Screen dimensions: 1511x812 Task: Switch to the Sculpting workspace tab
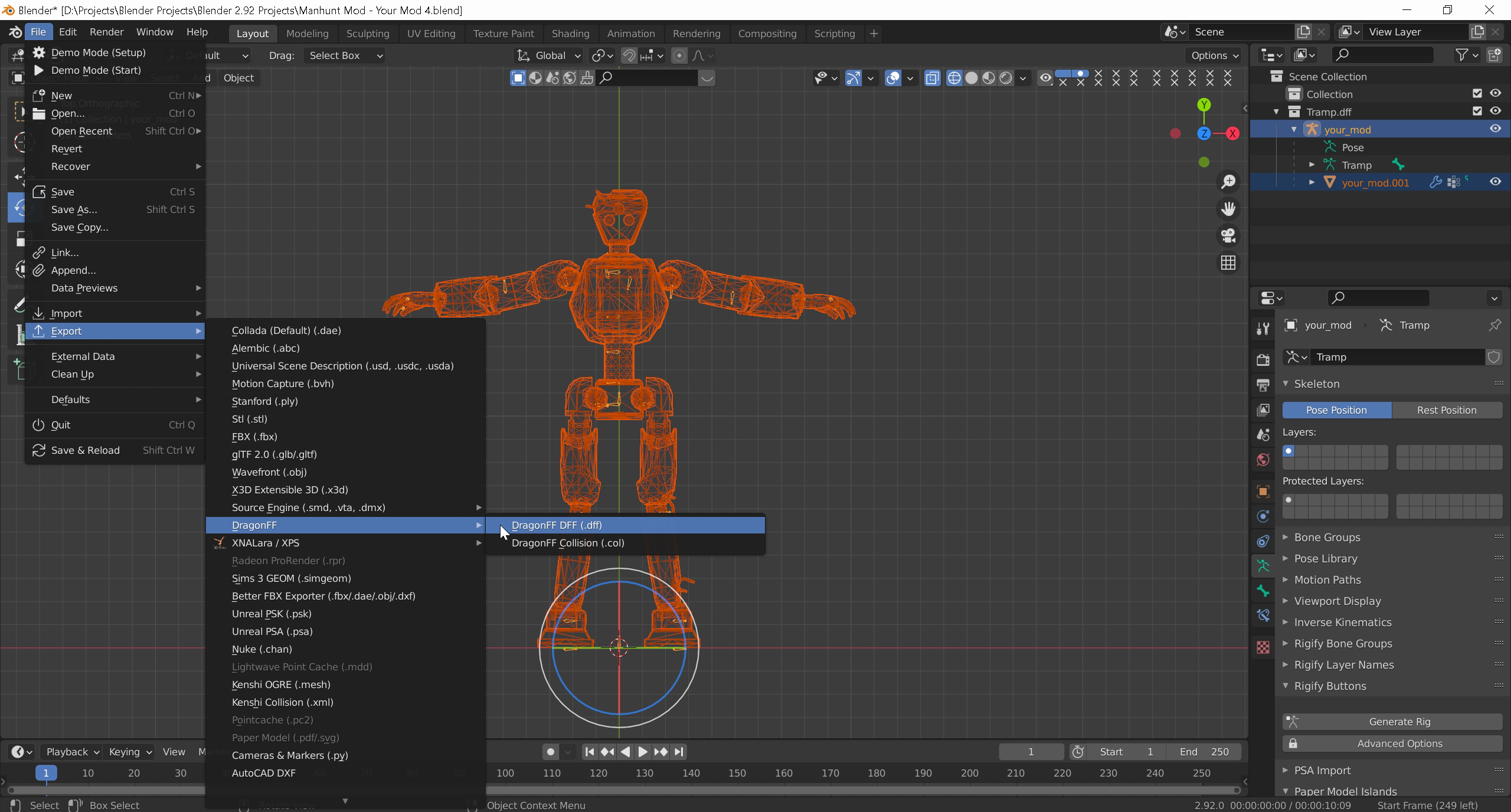pos(367,34)
